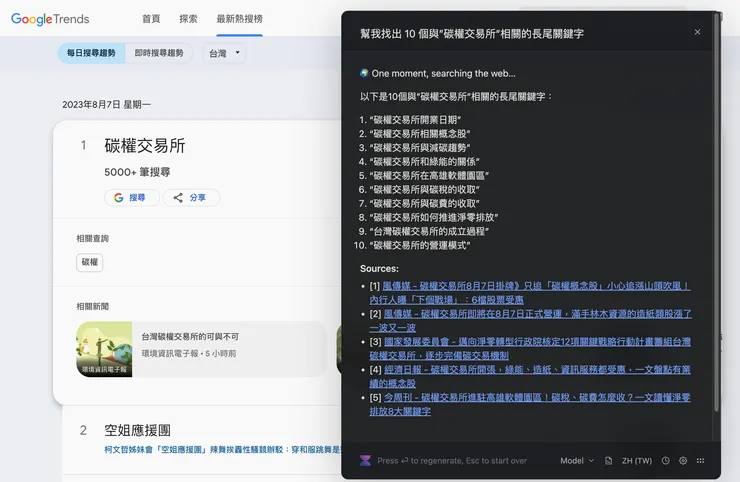Screen dimensions: 740x482
Task: Switch to 每日搜尋趨勢
Action: click(x=91, y=53)
